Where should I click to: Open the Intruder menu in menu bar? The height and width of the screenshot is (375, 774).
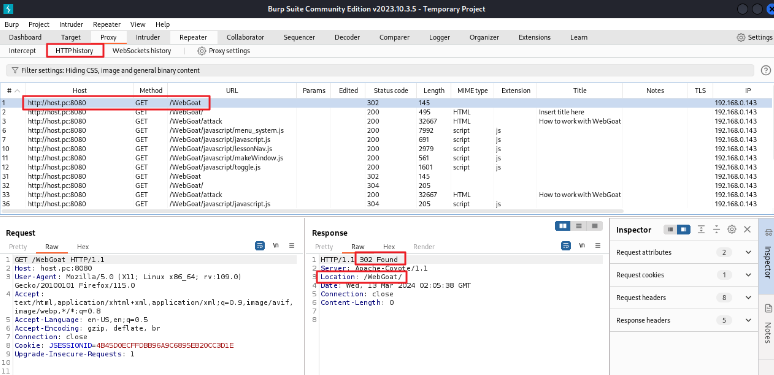pos(72,24)
